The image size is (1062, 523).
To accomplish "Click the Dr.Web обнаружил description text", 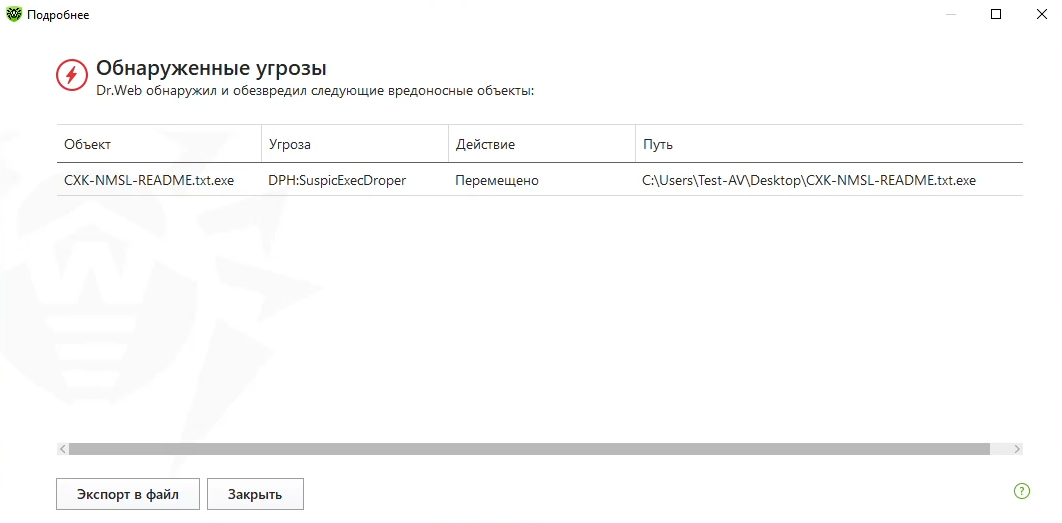I will 316,91.
